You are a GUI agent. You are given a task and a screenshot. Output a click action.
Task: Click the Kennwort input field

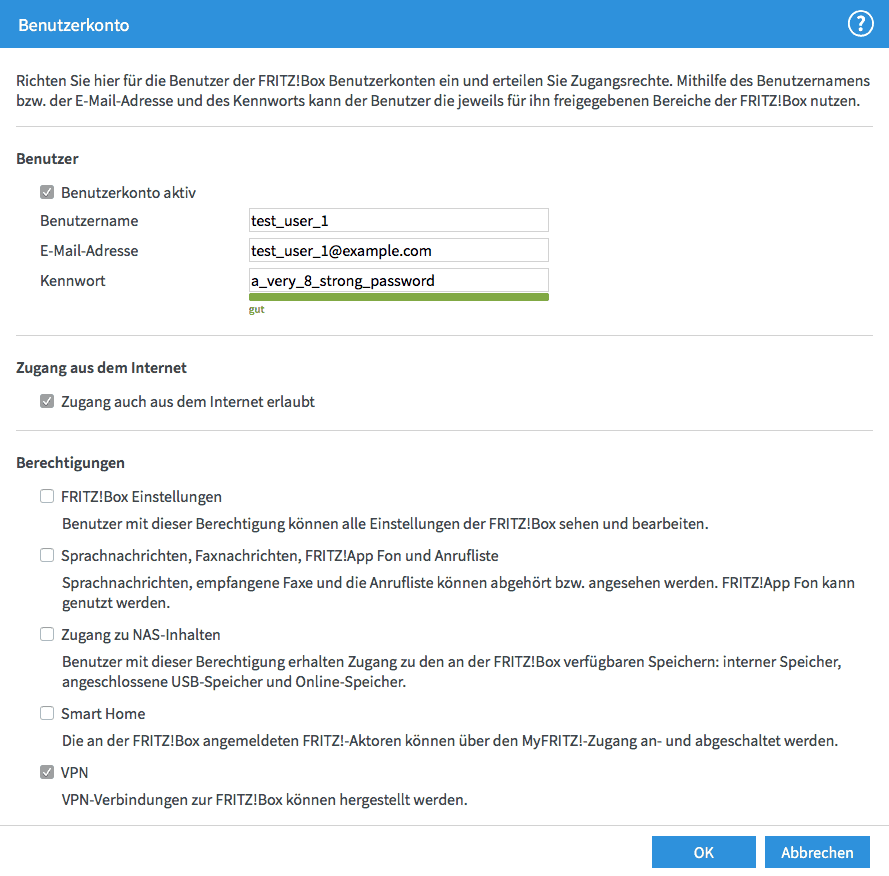[x=399, y=280]
